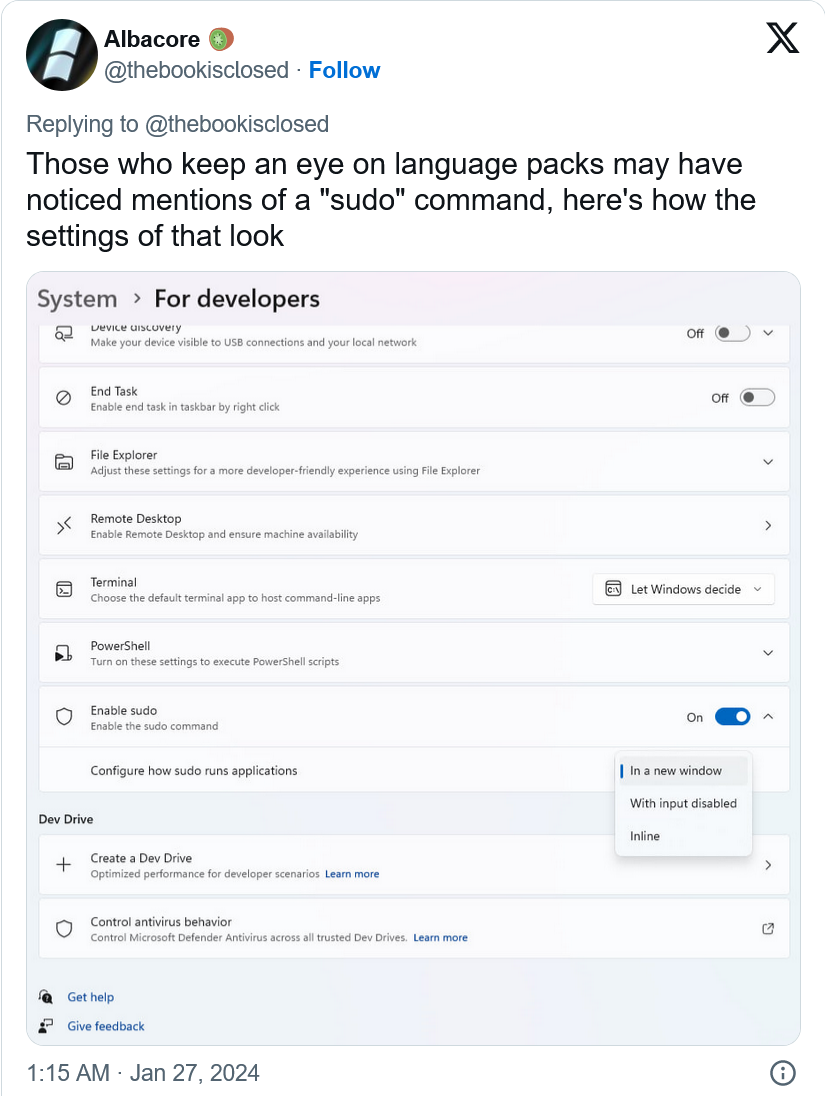This screenshot has height=1096, width=825.
Task: Collapse the Enable sudo section chevron
Action: 768,717
